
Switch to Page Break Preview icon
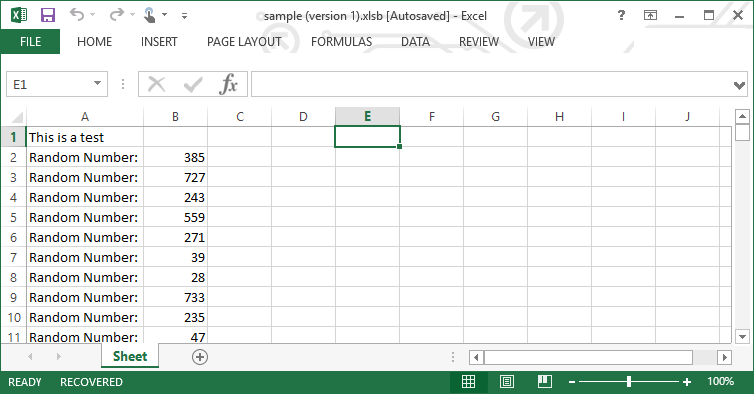coord(544,381)
